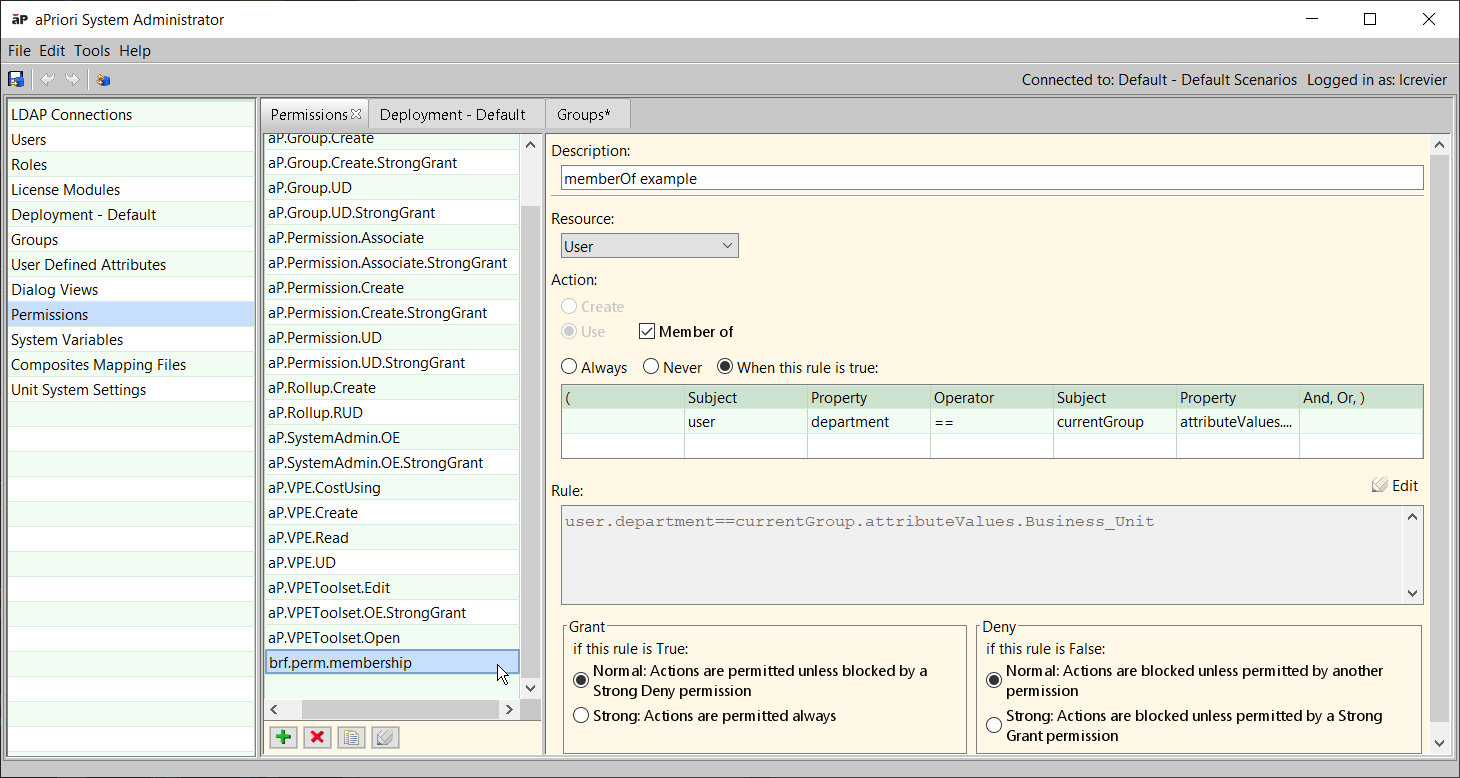
Task: Delete permission using the red X icon
Action: pos(318,737)
